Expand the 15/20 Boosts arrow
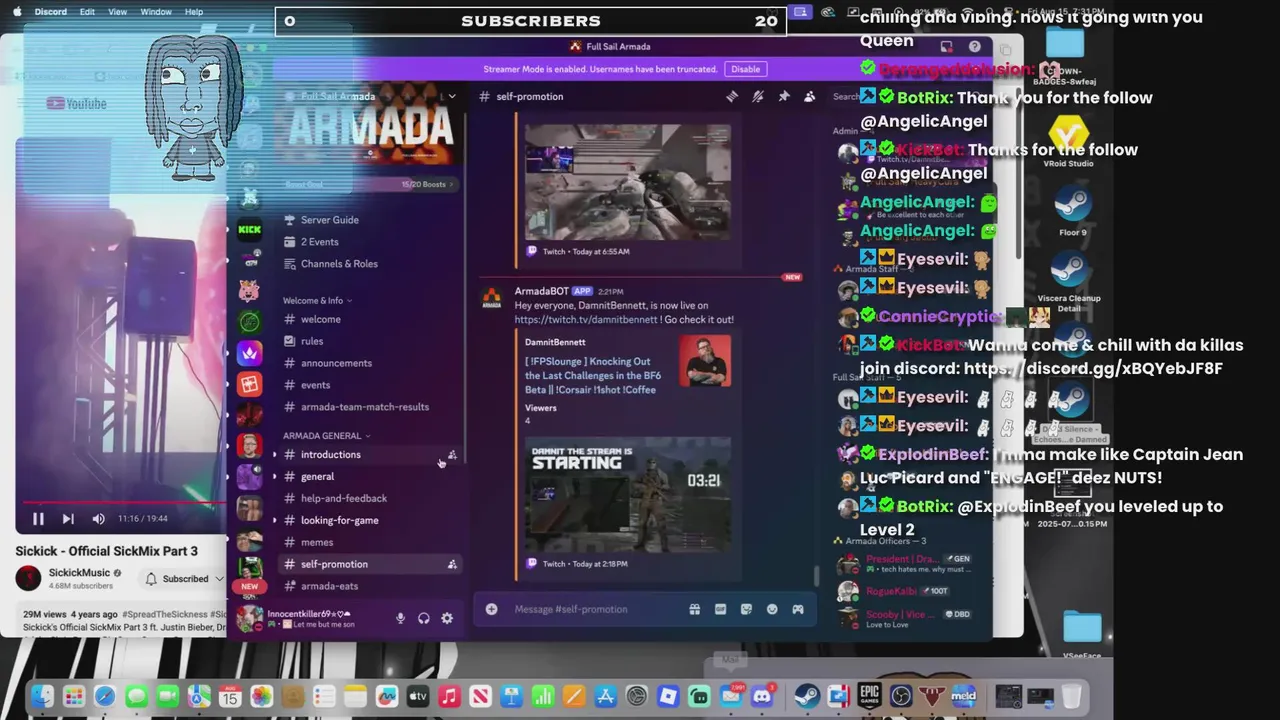 coord(451,184)
